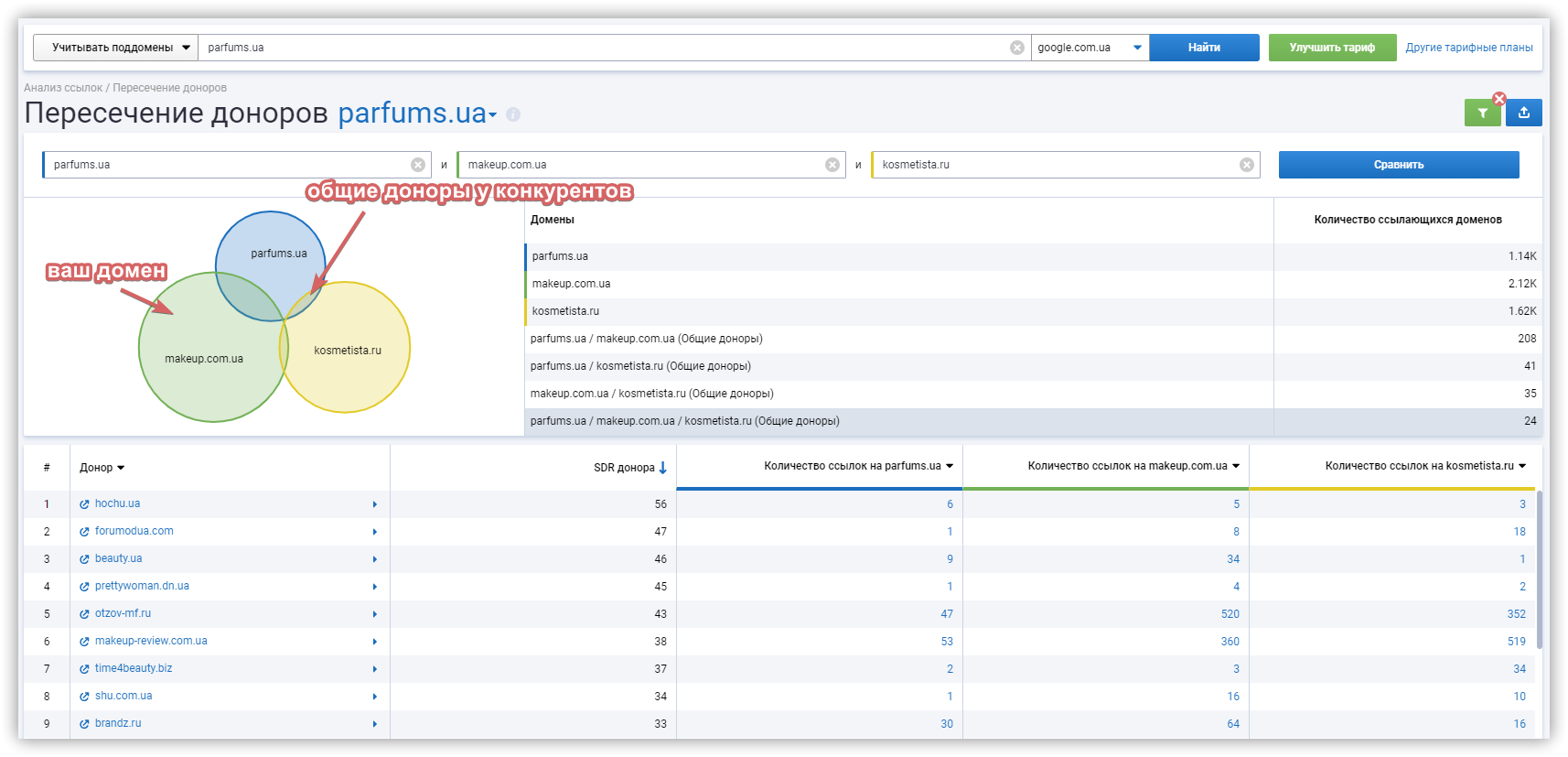The width and height of the screenshot is (1568, 757).
Task: Click the donors table vertical scrollbar
Action: tap(1540, 569)
